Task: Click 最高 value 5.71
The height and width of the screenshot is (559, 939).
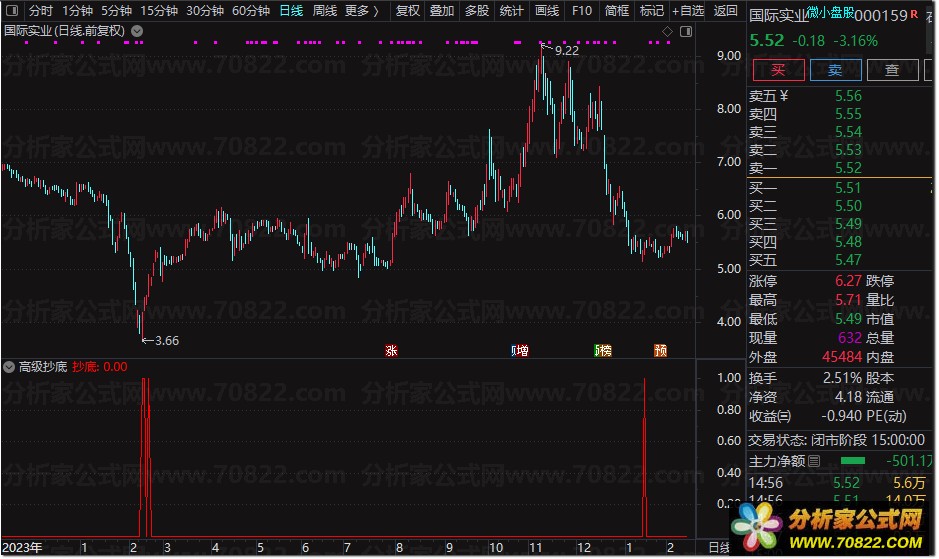Action: coord(849,300)
